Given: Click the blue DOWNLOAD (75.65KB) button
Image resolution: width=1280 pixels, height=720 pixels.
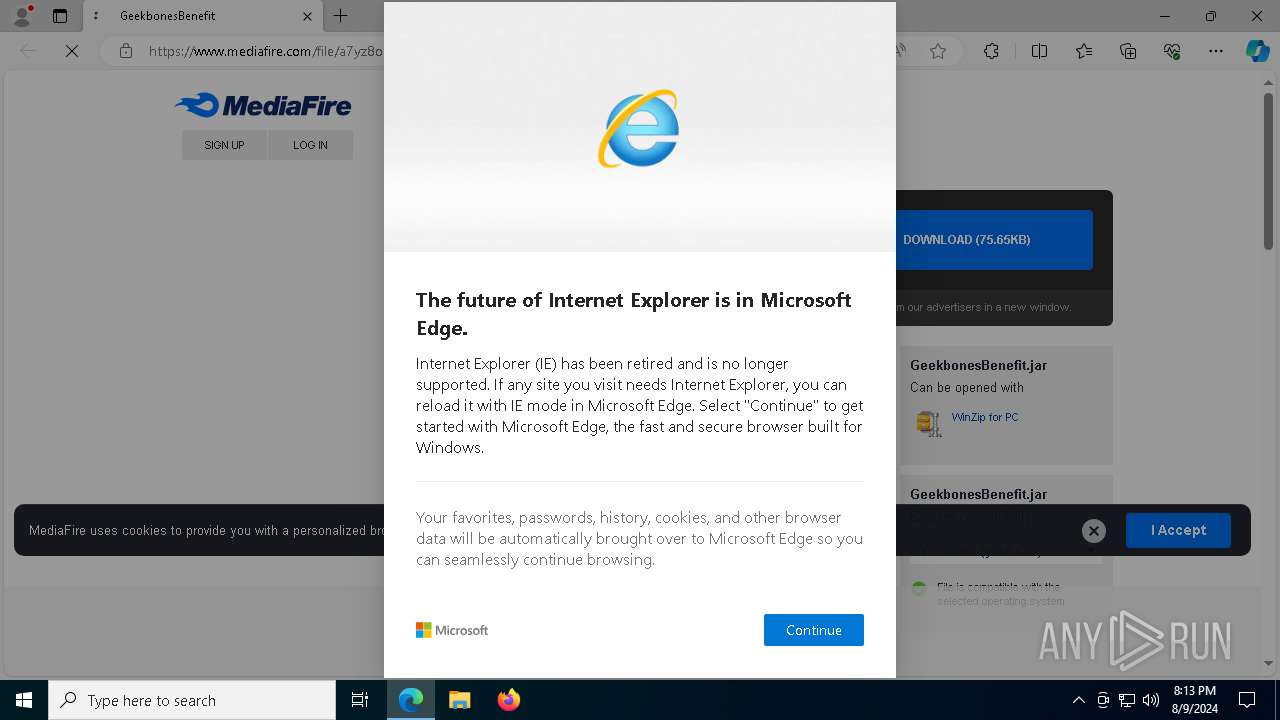Looking at the screenshot, I should (994, 240).
